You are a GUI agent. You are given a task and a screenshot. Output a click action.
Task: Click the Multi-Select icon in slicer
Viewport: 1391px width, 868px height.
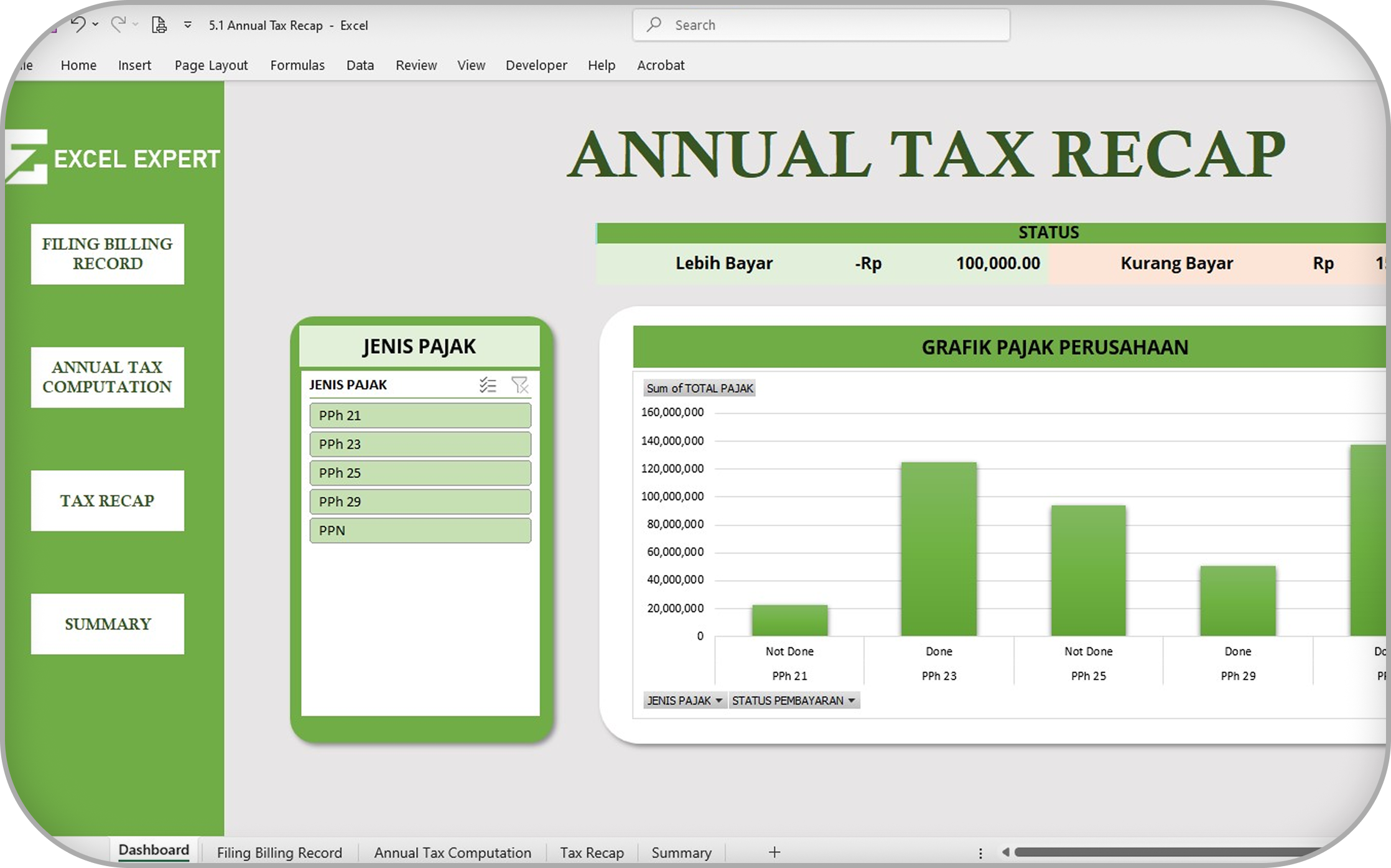pyautogui.click(x=488, y=385)
